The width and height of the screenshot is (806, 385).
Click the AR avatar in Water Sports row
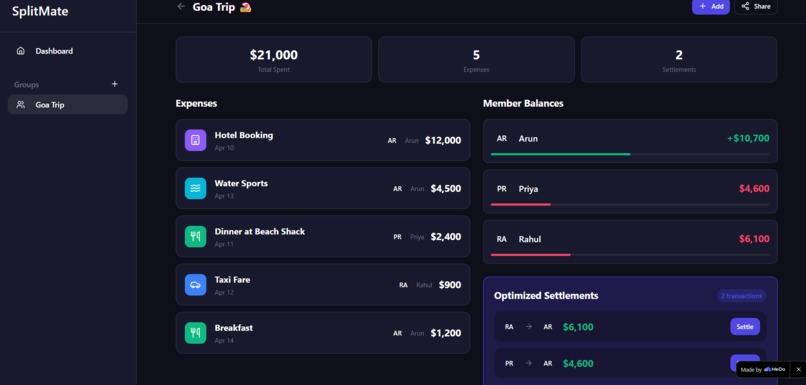click(397, 189)
